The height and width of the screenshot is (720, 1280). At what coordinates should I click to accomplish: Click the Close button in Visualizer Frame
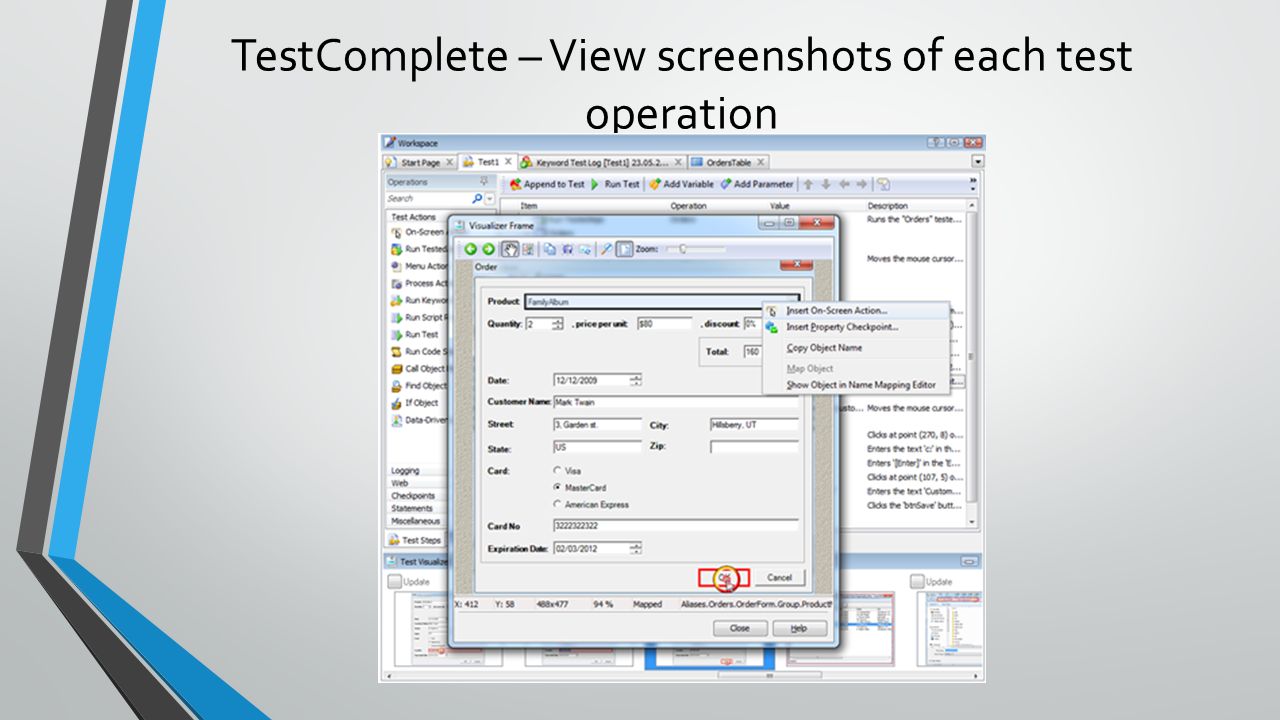tap(740, 629)
